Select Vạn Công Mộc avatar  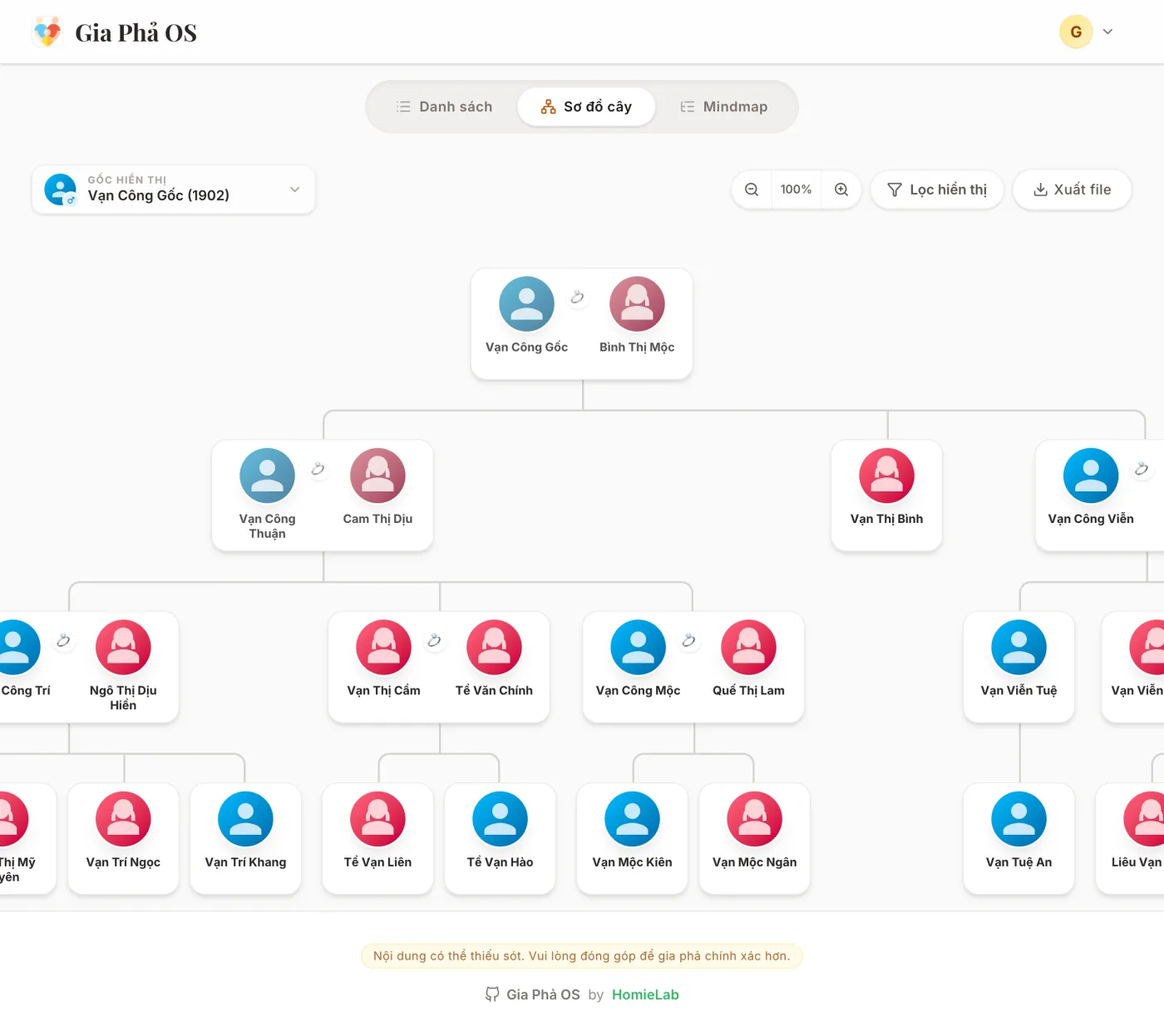pos(638,647)
